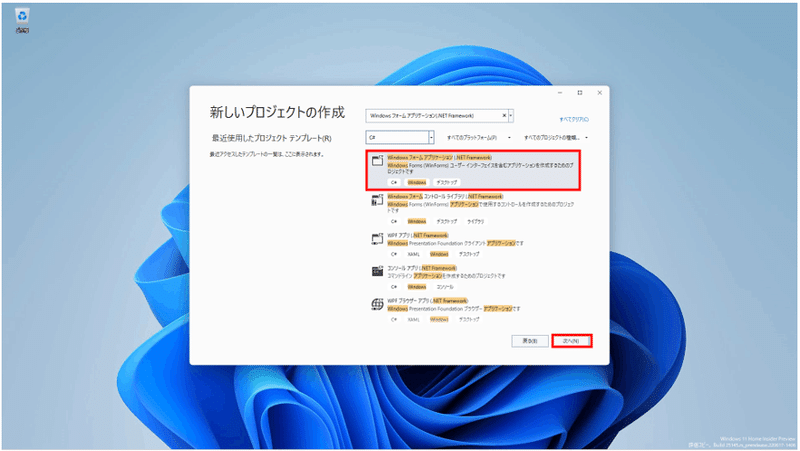Click Presentation Foundation ブラウザー description text
Image resolution: width=800 pixels, height=451 pixels.
point(454,309)
